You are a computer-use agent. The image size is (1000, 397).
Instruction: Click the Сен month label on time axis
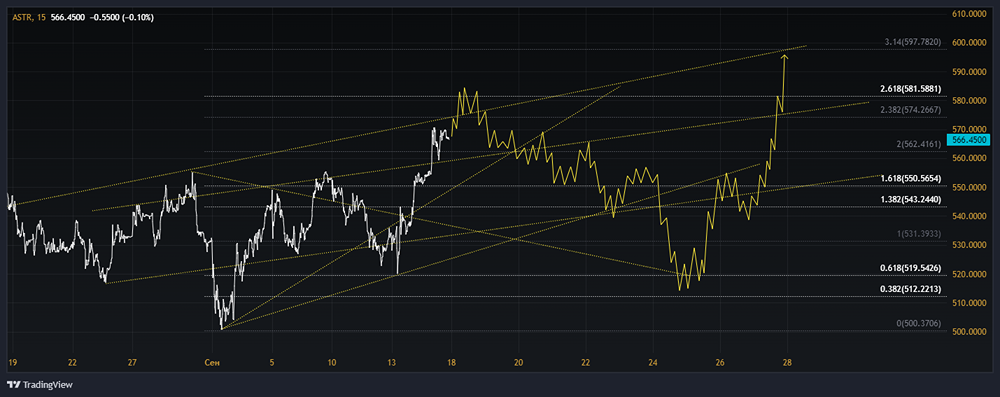coord(212,363)
